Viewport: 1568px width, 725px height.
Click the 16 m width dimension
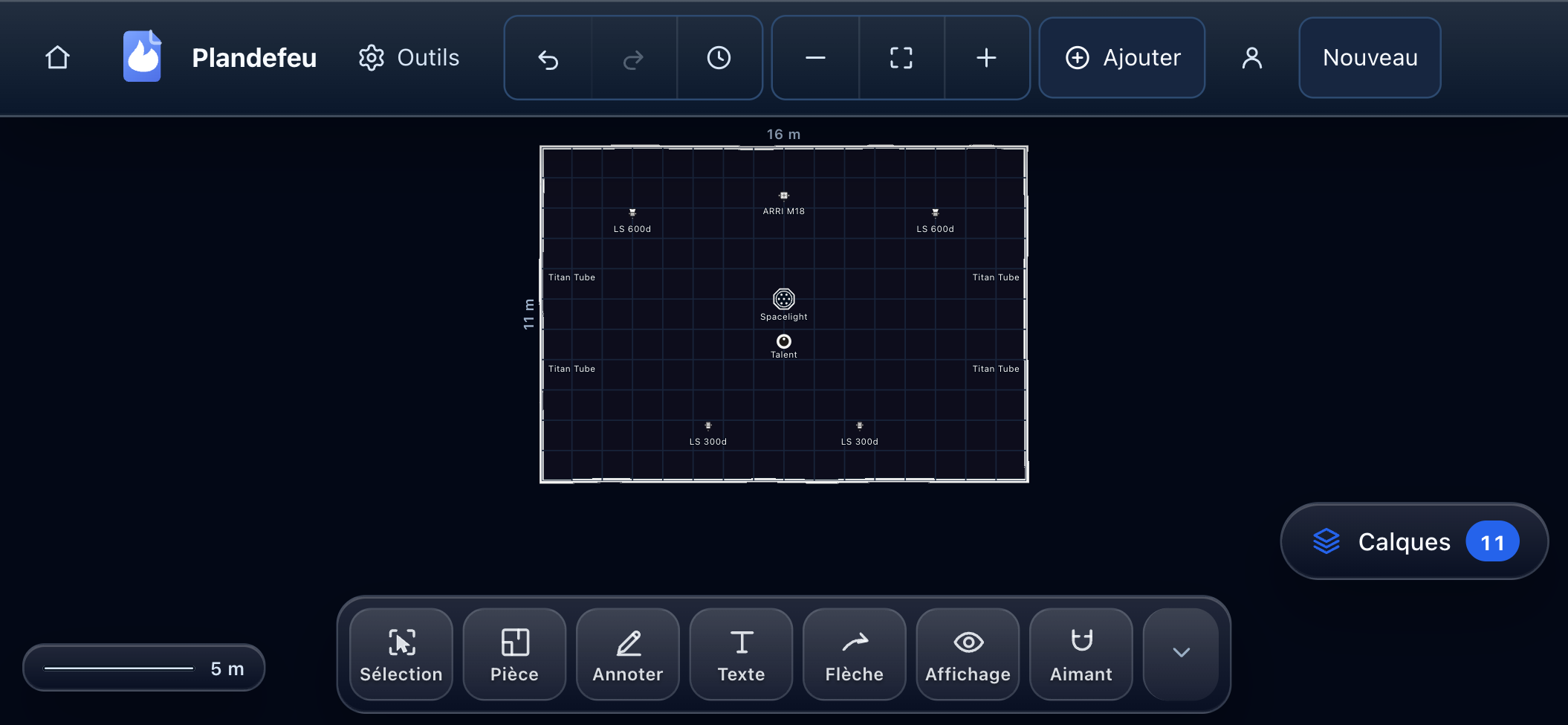(x=783, y=135)
